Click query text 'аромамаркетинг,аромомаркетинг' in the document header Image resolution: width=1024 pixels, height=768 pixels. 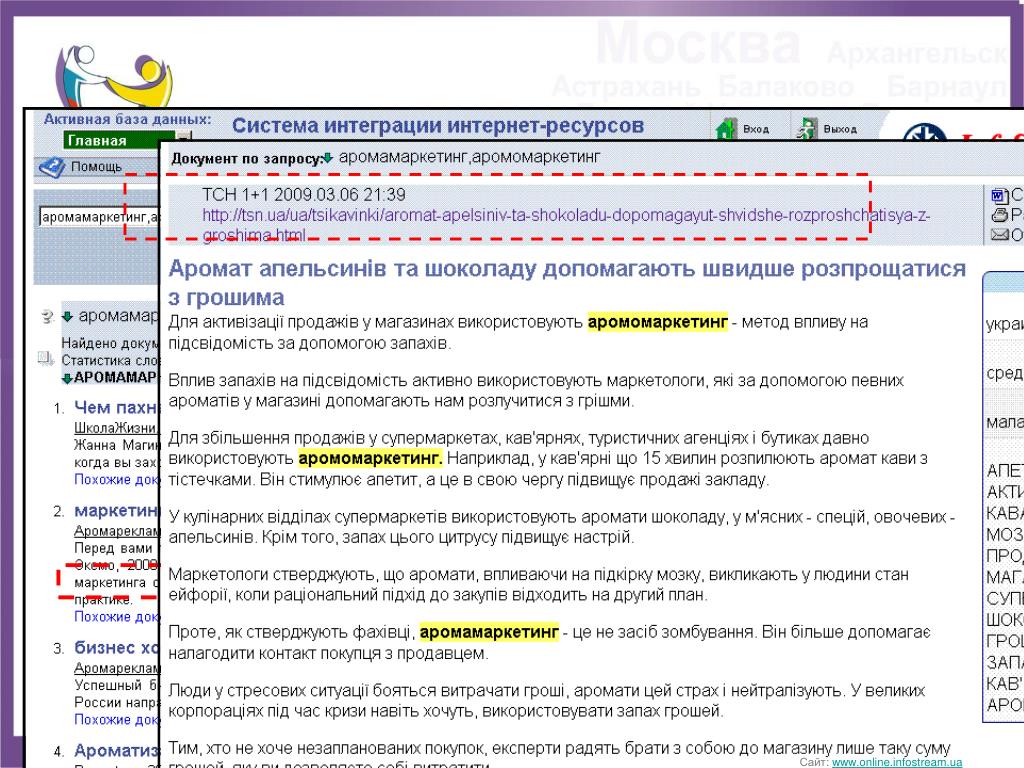pyautogui.click(x=469, y=157)
